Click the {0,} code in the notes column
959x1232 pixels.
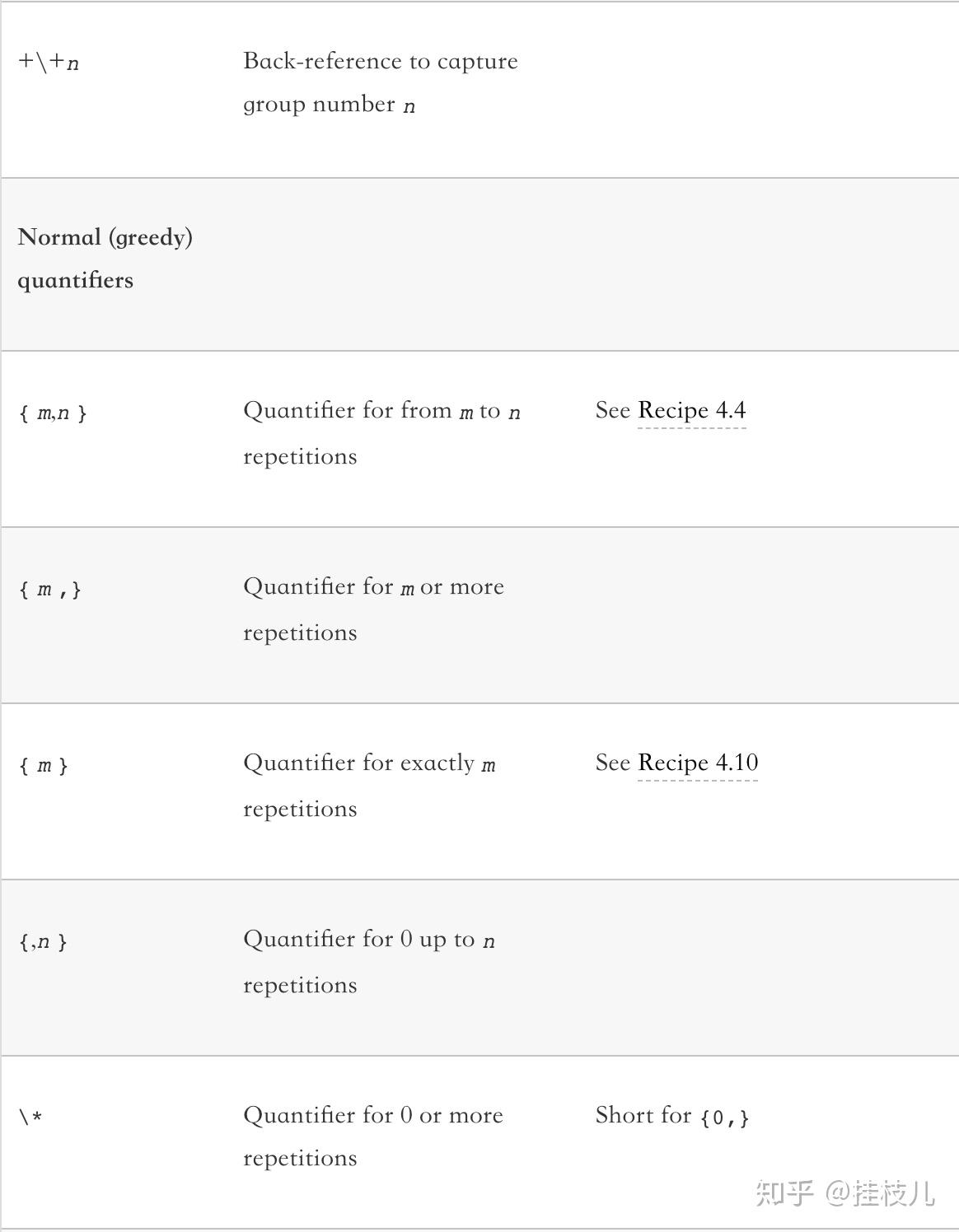tap(724, 1118)
